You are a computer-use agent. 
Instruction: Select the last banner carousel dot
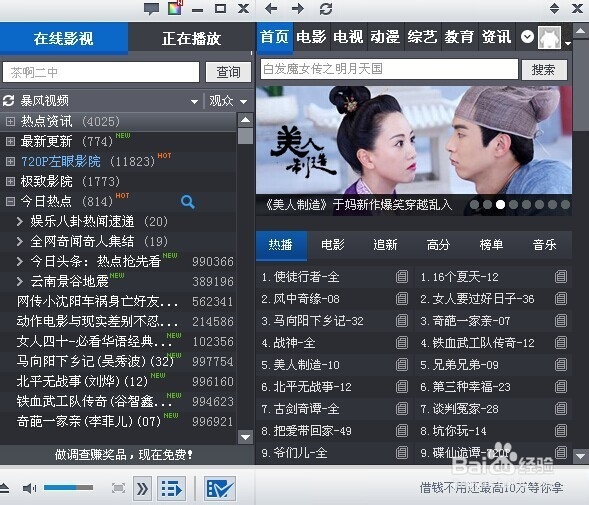click(565, 204)
